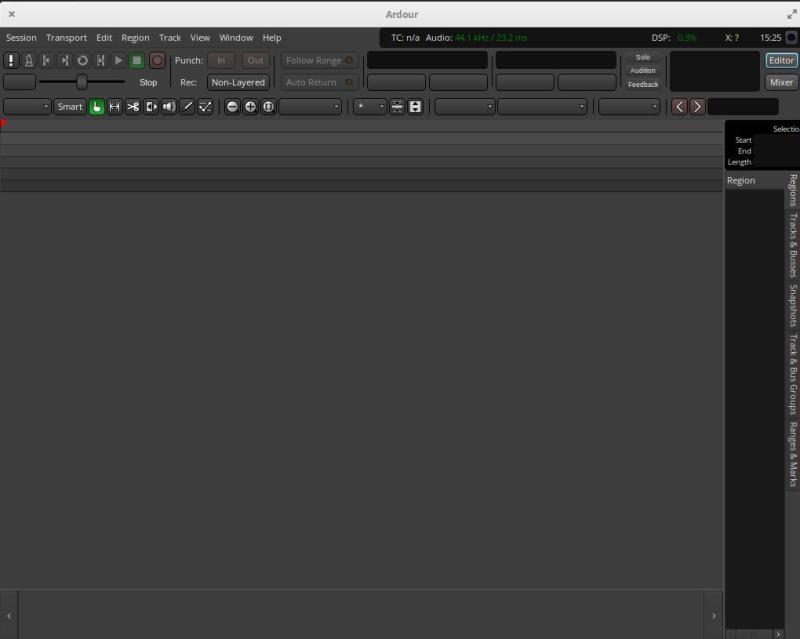Select the scissors edit tool
This screenshot has height=639, width=800.
[x=134, y=106]
